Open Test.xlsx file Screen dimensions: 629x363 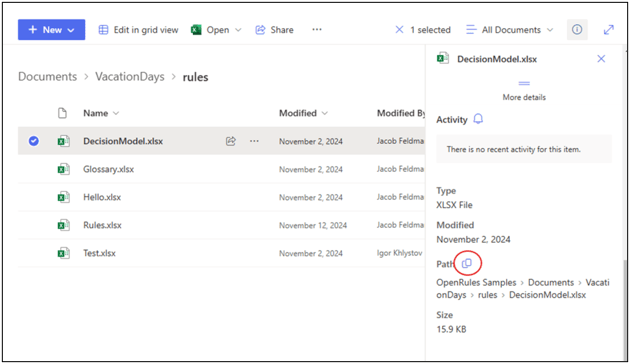coord(99,253)
